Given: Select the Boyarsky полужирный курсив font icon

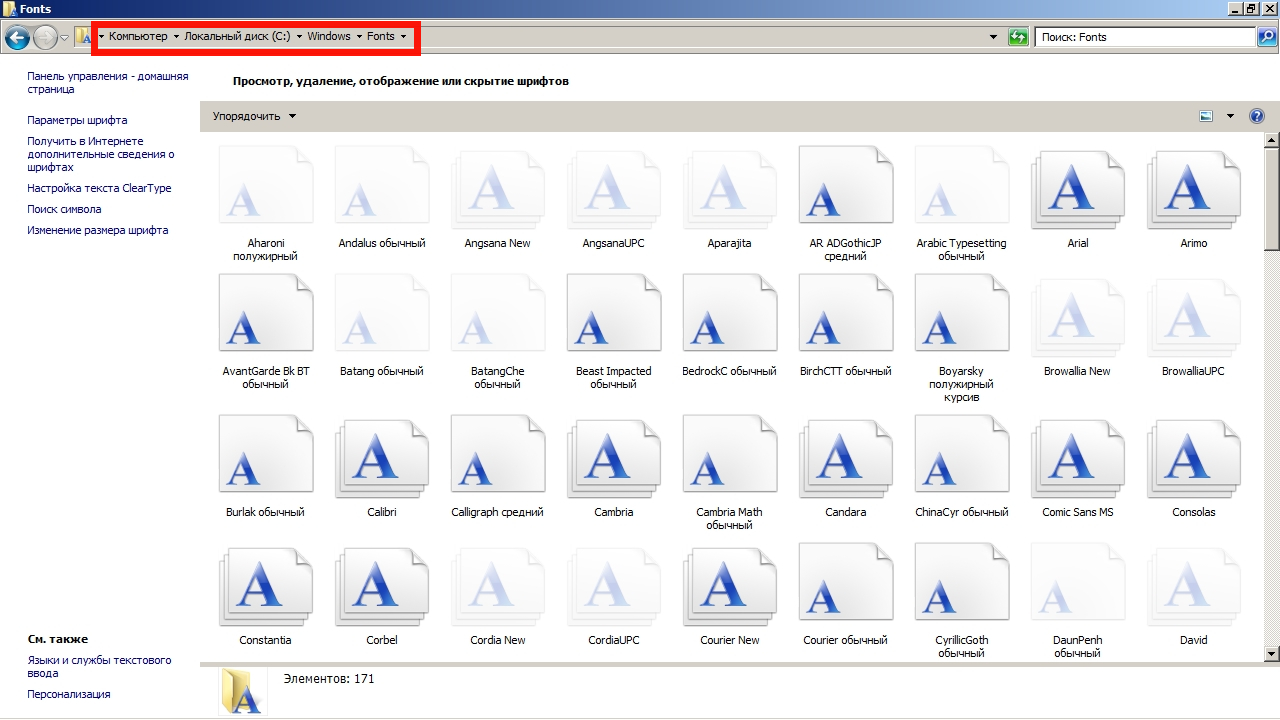Looking at the screenshot, I should pos(961,312).
